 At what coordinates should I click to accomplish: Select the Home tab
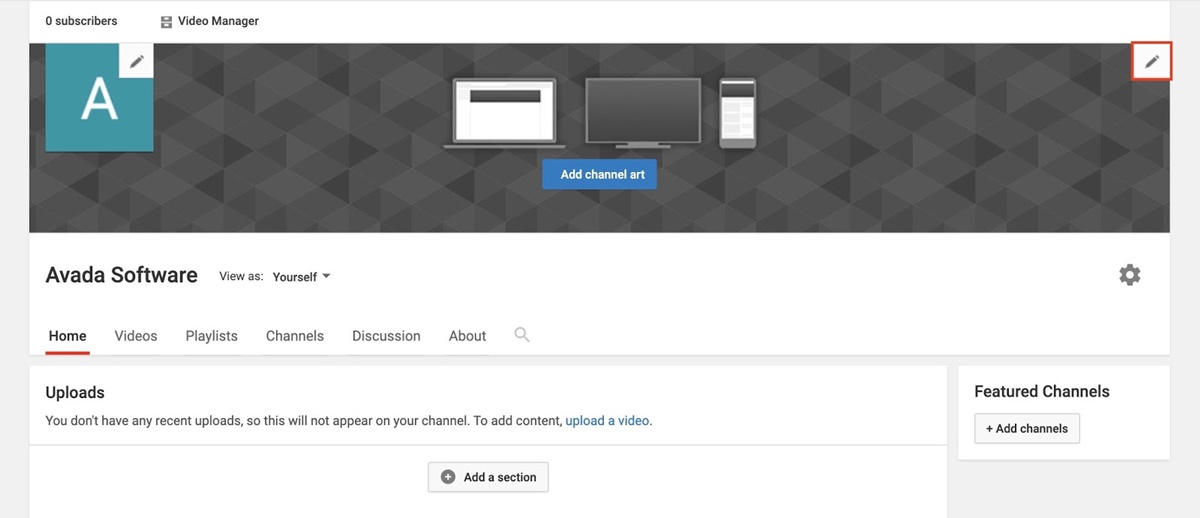(x=68, y=336)
